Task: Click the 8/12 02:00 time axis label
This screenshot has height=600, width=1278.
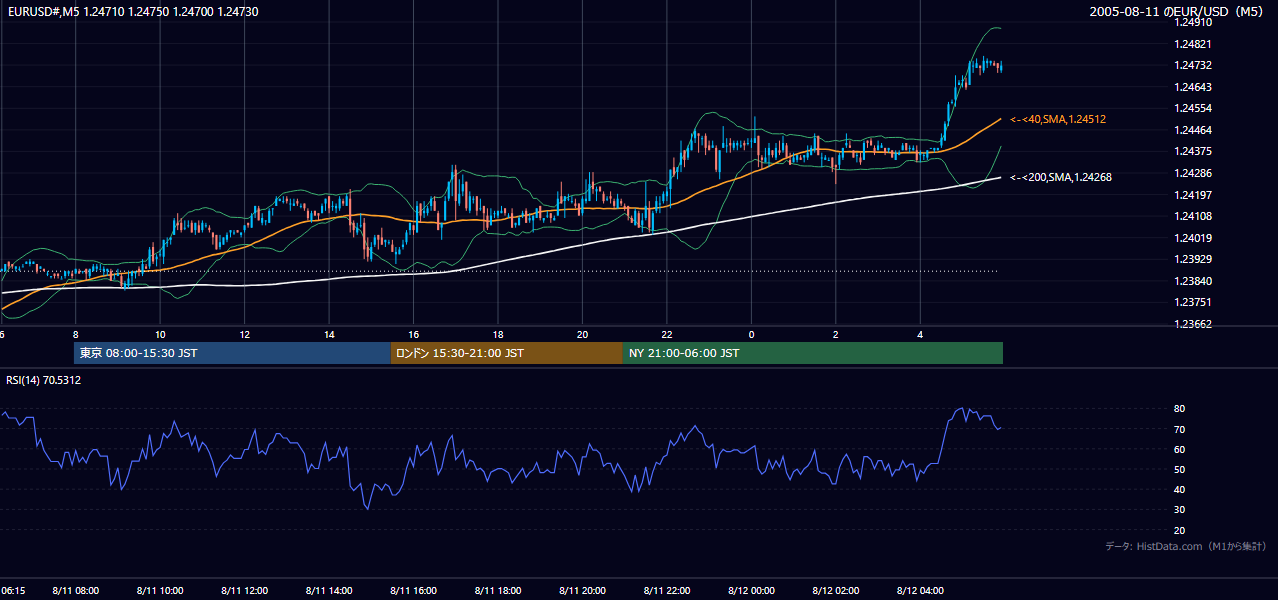Action: tap(836, 591)
